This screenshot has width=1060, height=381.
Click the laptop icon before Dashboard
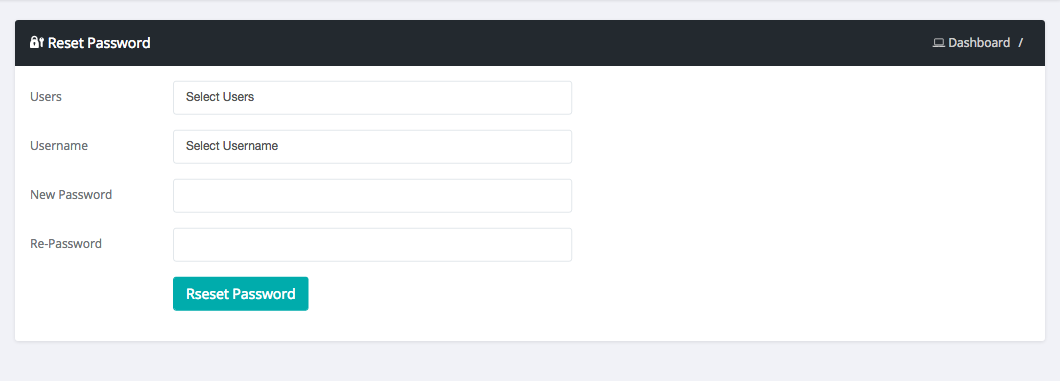coord(938,43)
